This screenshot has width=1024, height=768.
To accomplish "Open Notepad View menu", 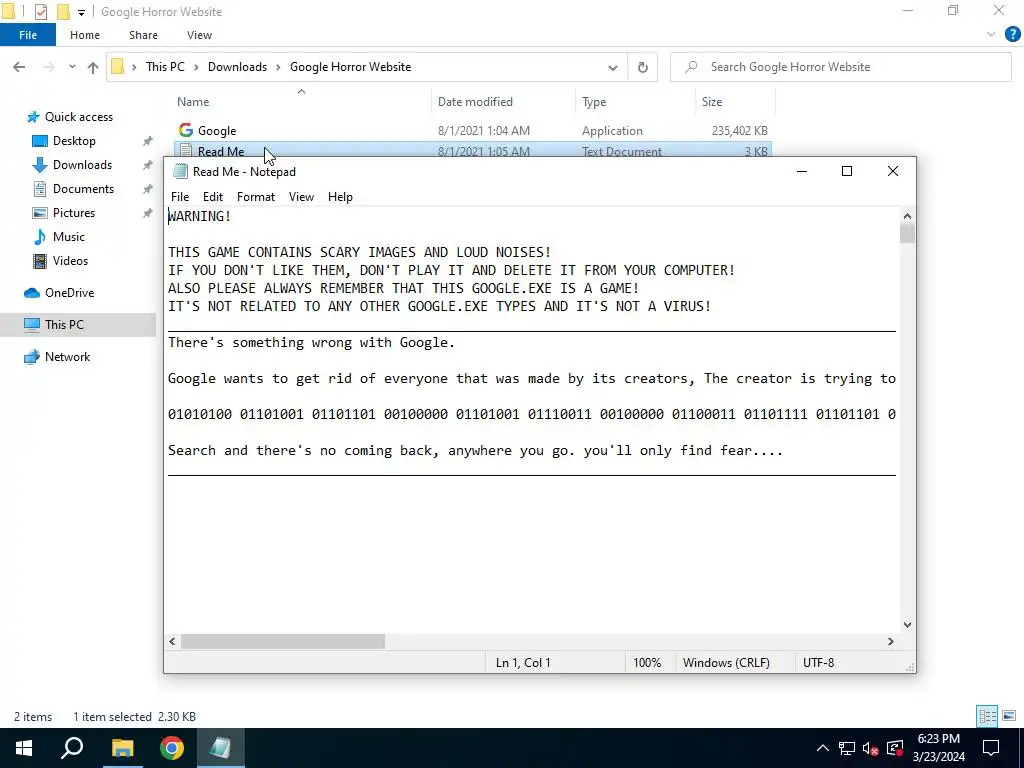I will point(301,197).
